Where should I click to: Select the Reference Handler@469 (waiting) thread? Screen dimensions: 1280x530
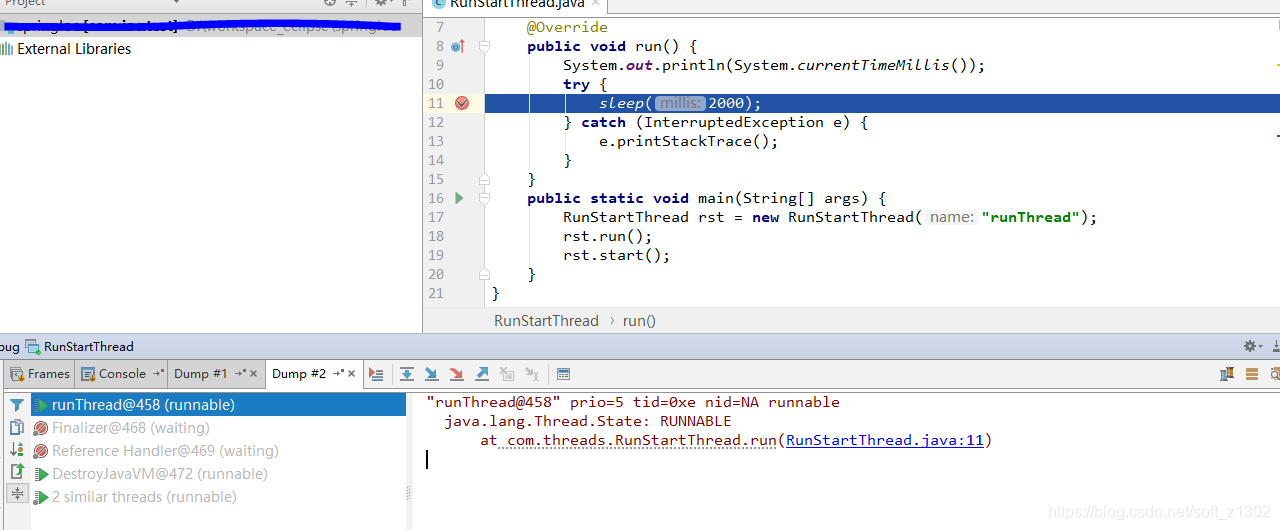point(219,451)
